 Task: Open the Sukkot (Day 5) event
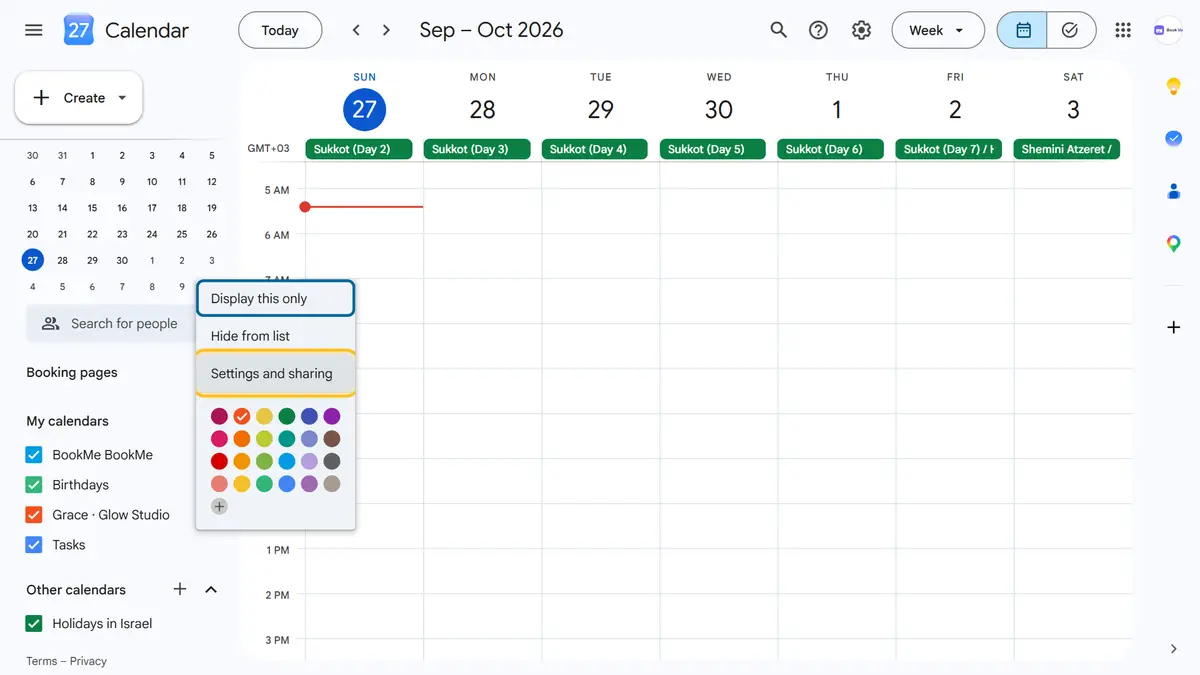tap(714, 149)
